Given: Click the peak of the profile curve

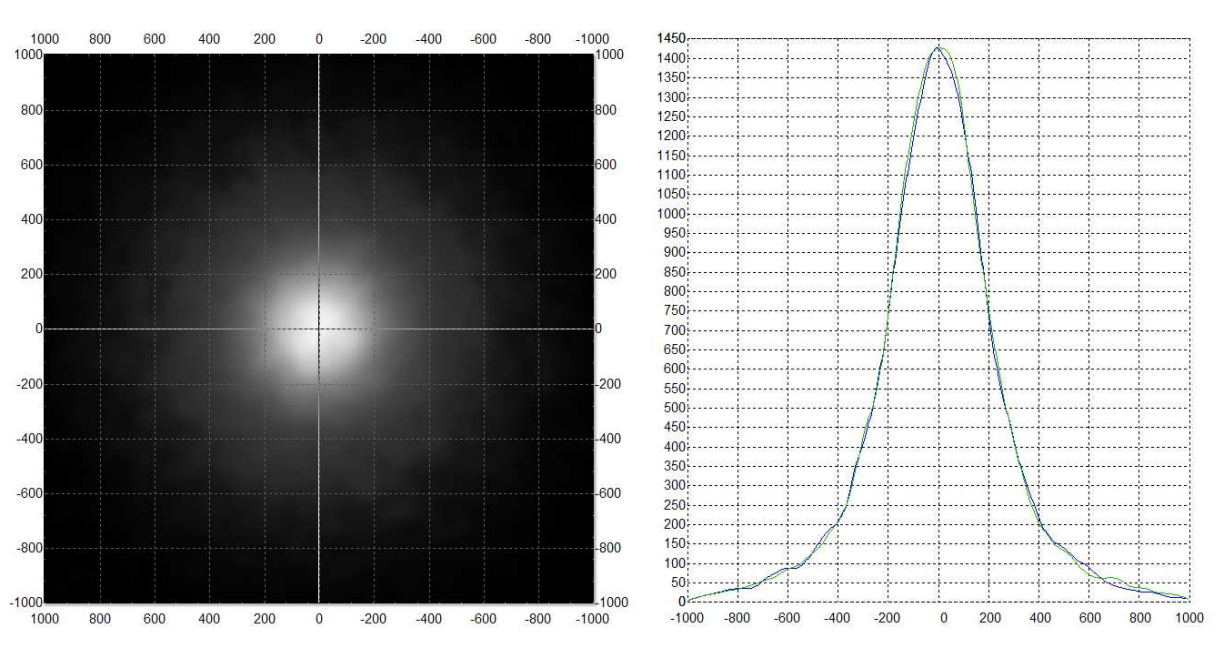Looking at the screenshot, I should click(x=939, y=47).
